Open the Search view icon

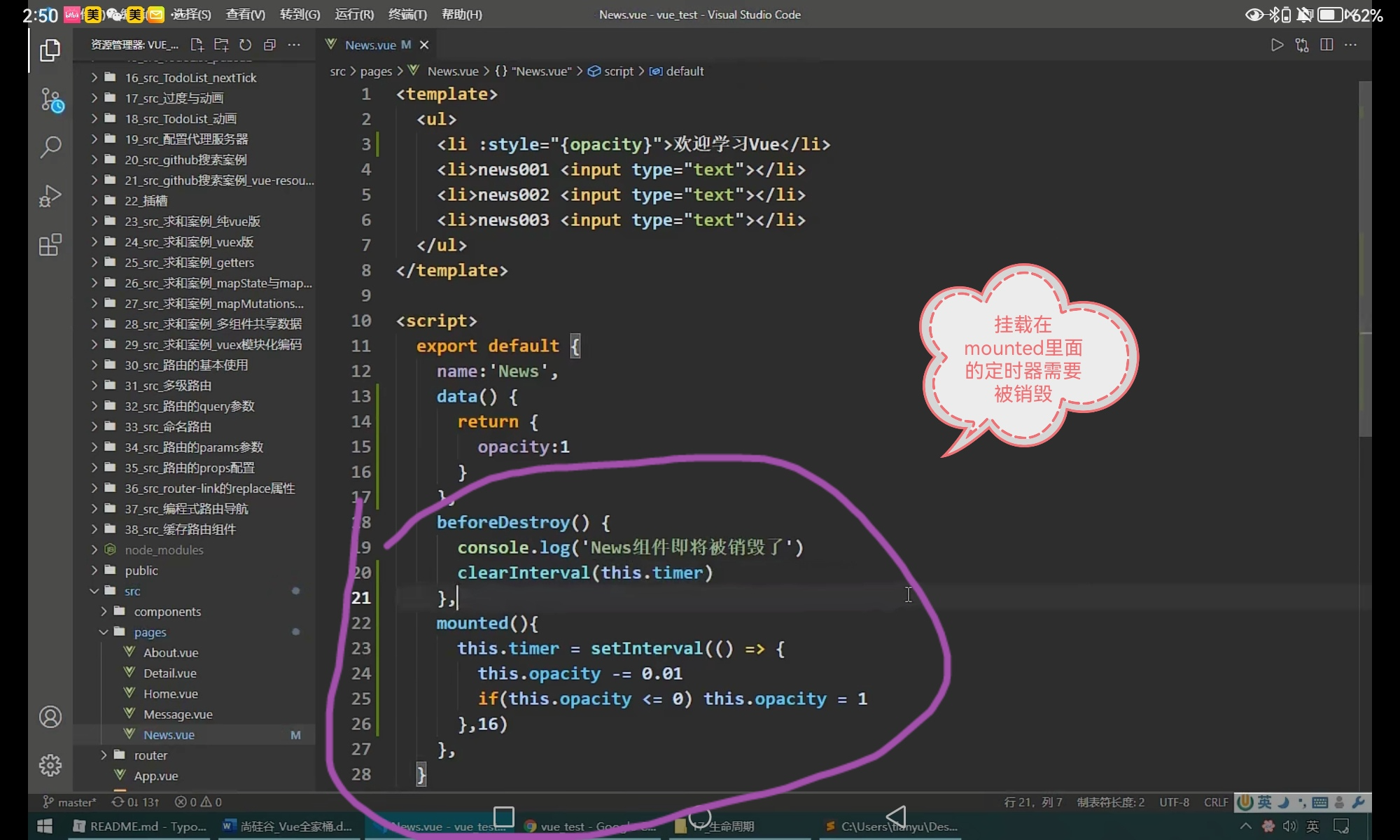pos(50,147)
